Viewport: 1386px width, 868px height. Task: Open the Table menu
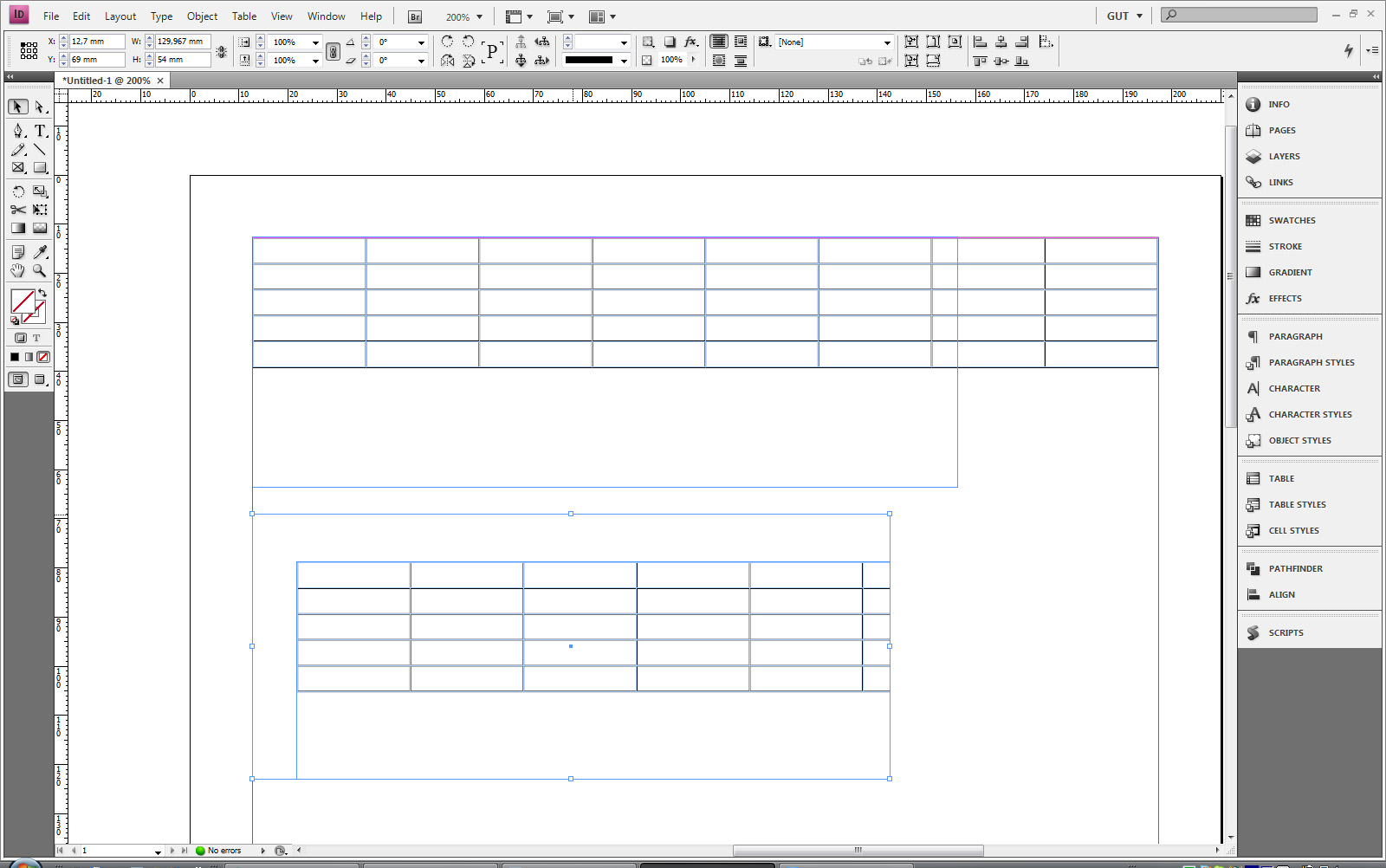244,16
